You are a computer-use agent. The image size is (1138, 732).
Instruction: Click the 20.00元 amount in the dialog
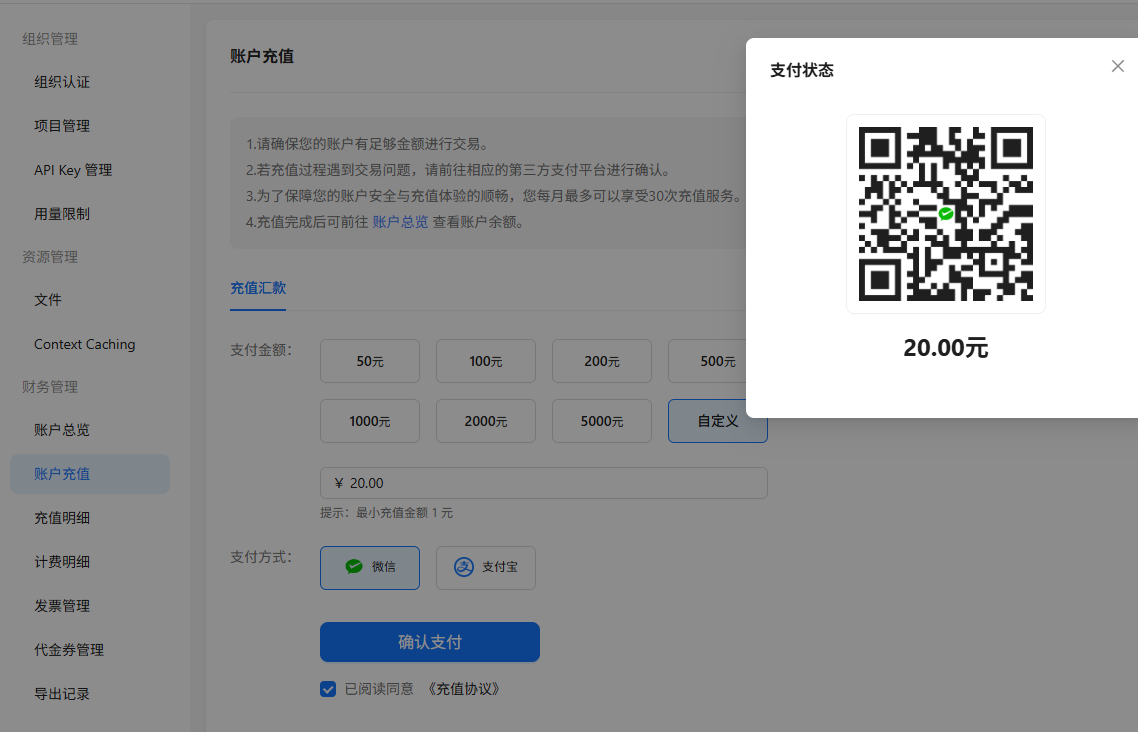[946, 348]
